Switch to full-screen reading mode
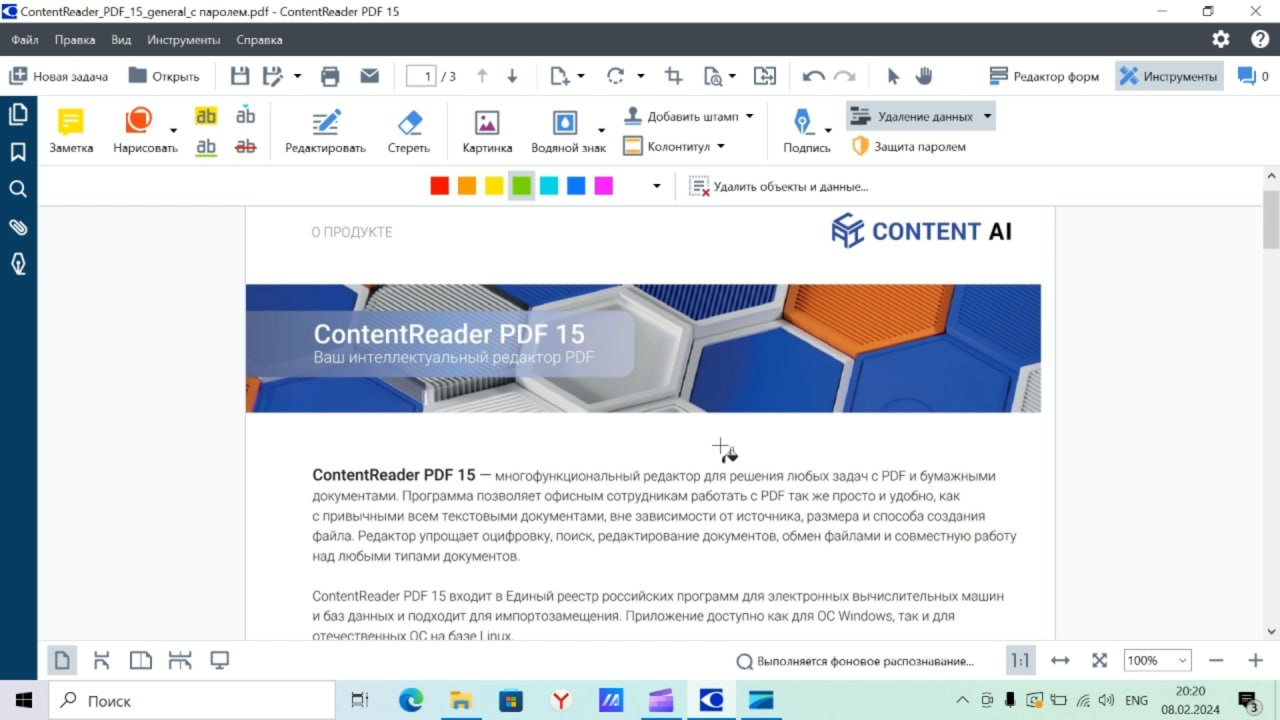 point(219,660)
